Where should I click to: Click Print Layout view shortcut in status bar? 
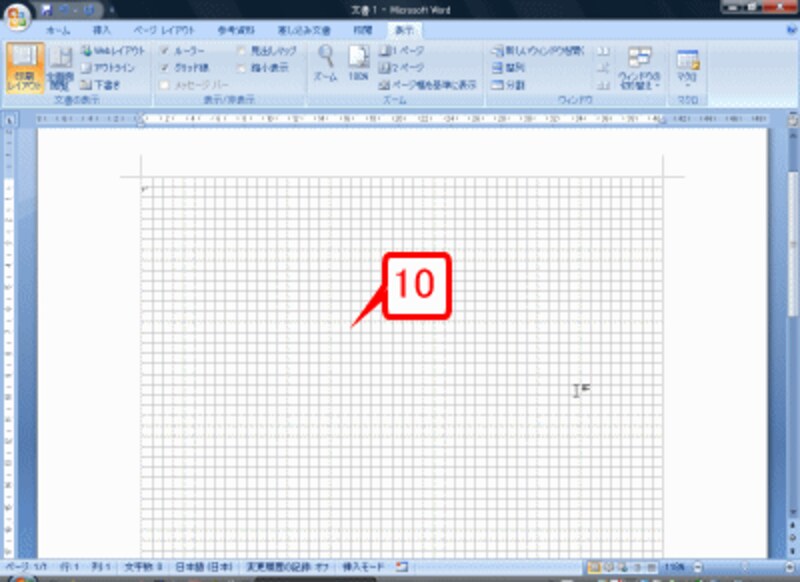click(594, 567)
